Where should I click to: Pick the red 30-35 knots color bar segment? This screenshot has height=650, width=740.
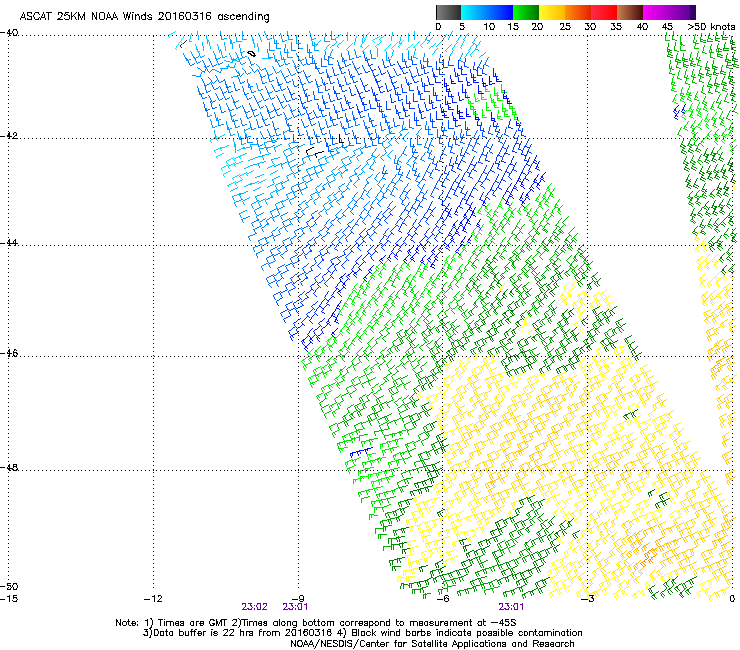[604, 12]
